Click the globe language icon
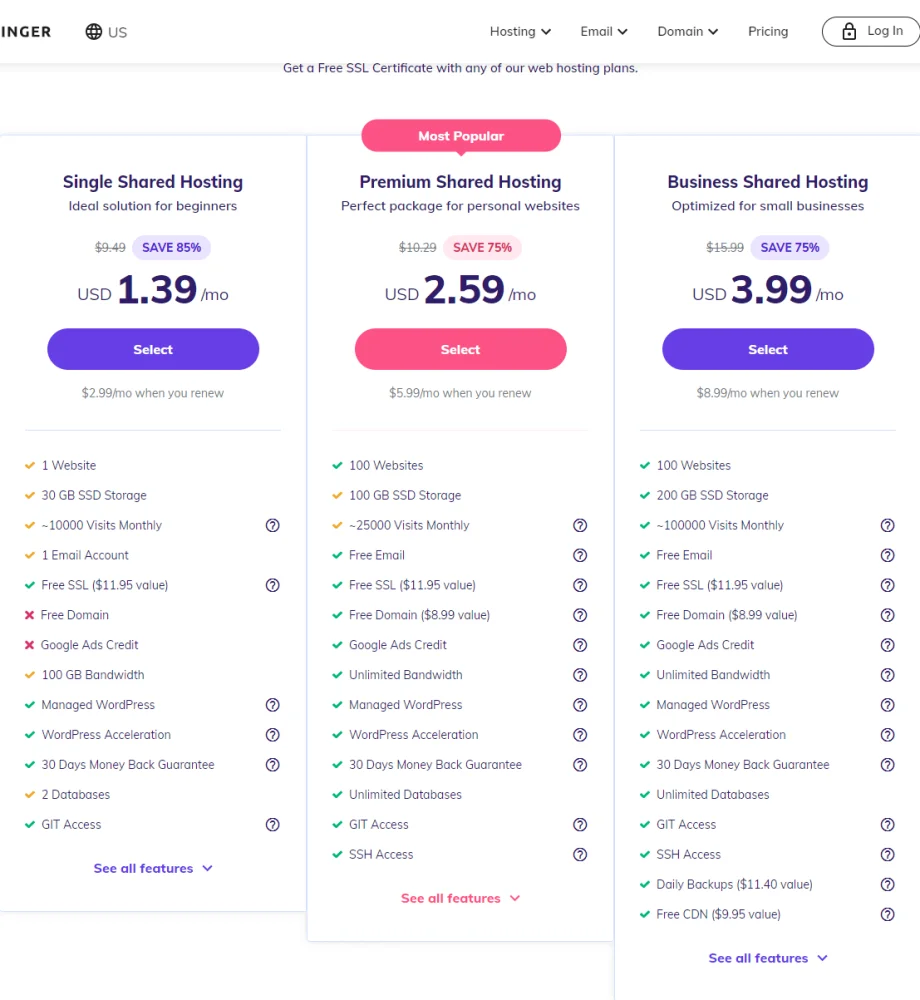920x1000 pixels. click(x=94, y=32)
